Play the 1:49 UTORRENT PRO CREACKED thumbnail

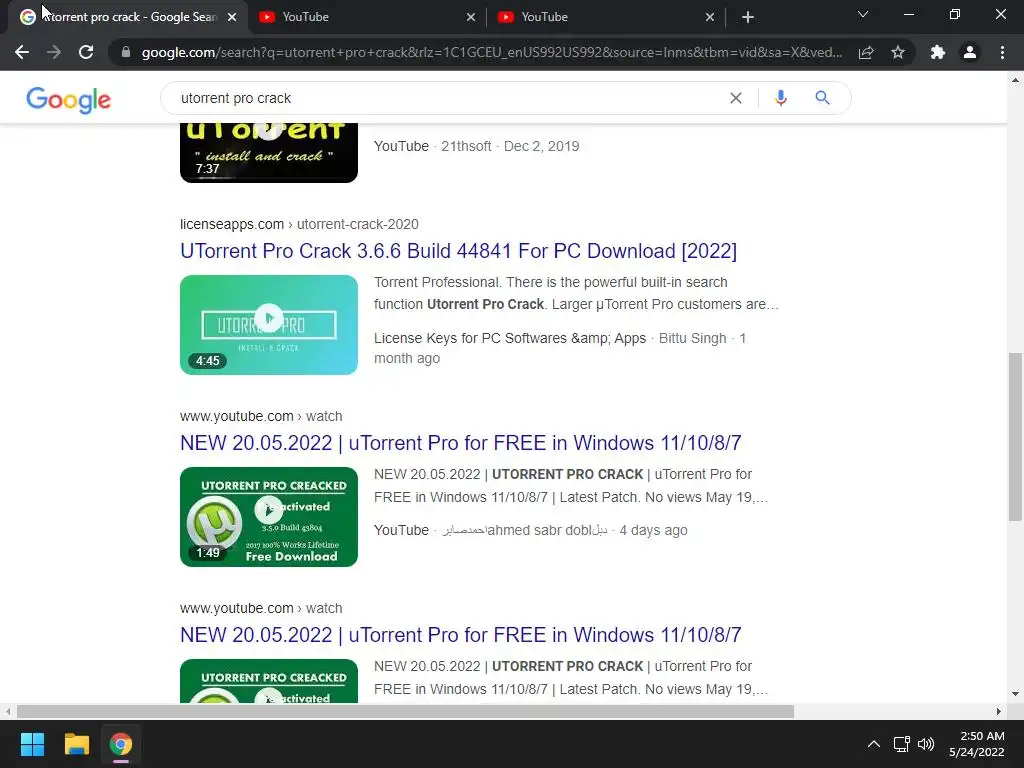(x=269, y=517)
